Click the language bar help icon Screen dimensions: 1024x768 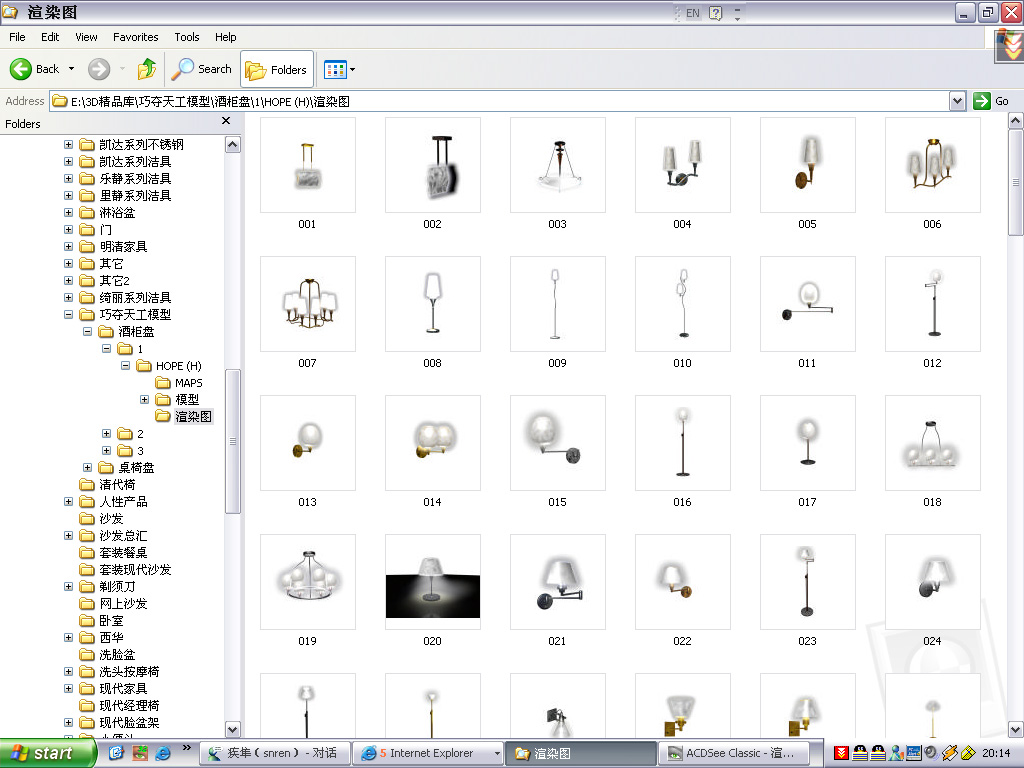(x=716, y=13)
